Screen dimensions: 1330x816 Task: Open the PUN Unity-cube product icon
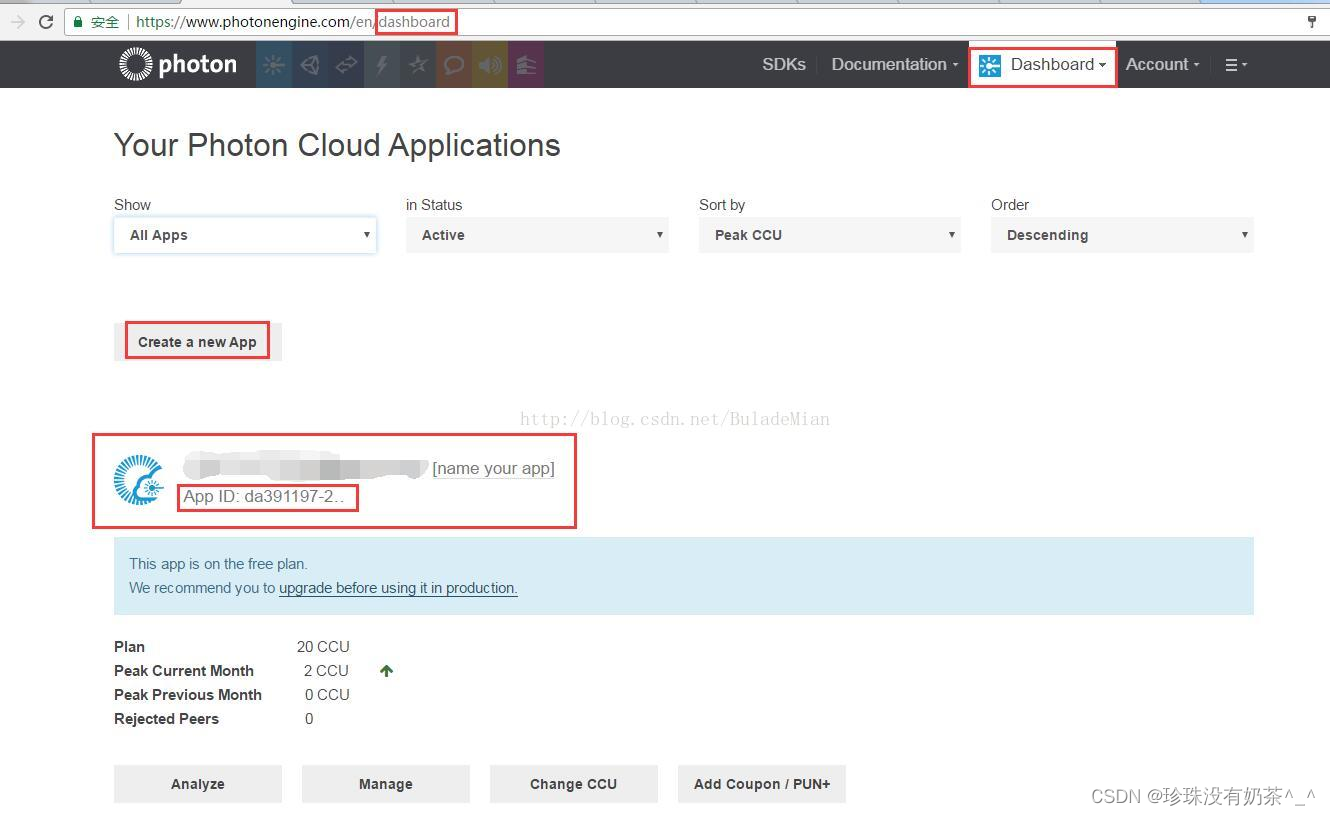[310, 65]
